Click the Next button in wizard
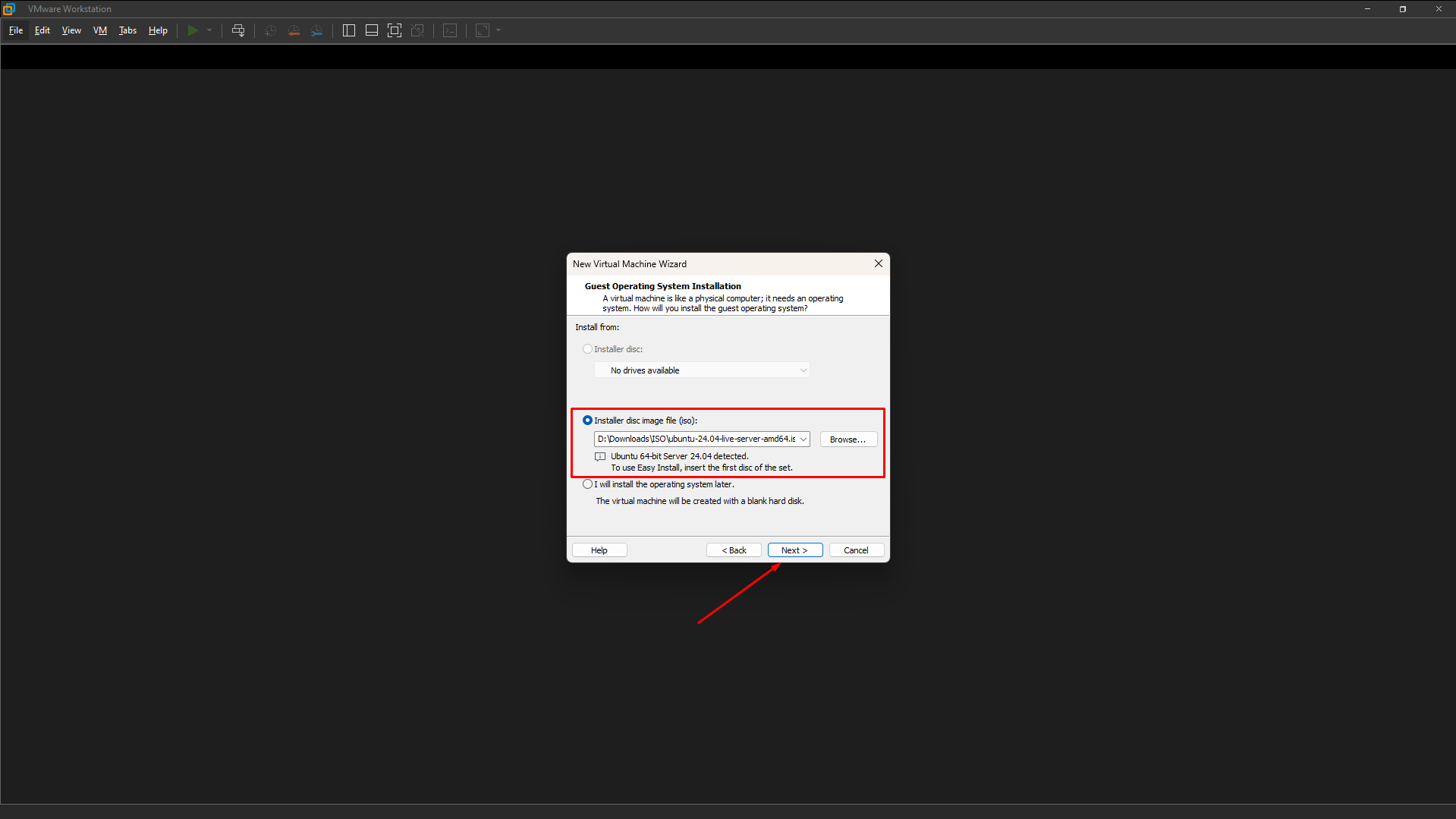 point(794,550)
